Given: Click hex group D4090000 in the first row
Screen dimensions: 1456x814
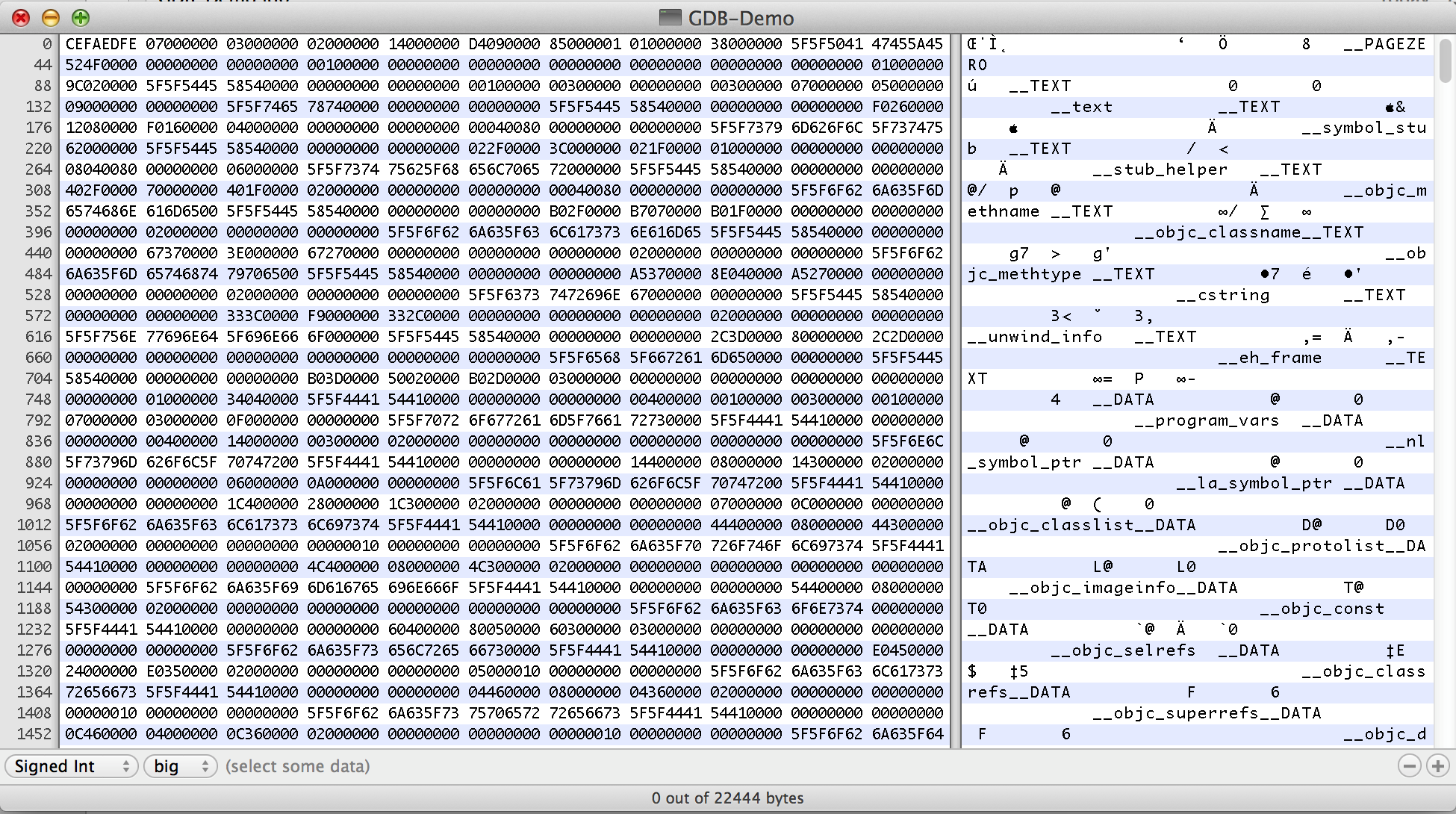Looking at the screenshot, I should 504,44.
